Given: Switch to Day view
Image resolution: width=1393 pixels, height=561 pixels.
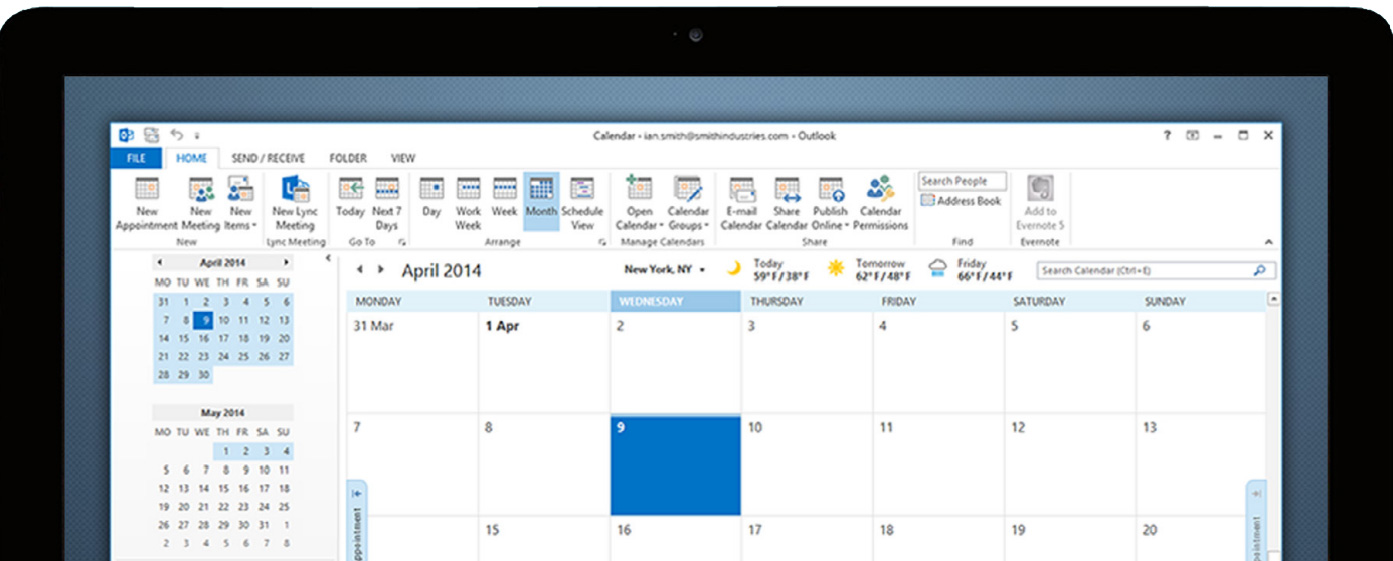Looking at the screenshot, I should [431, 198].
